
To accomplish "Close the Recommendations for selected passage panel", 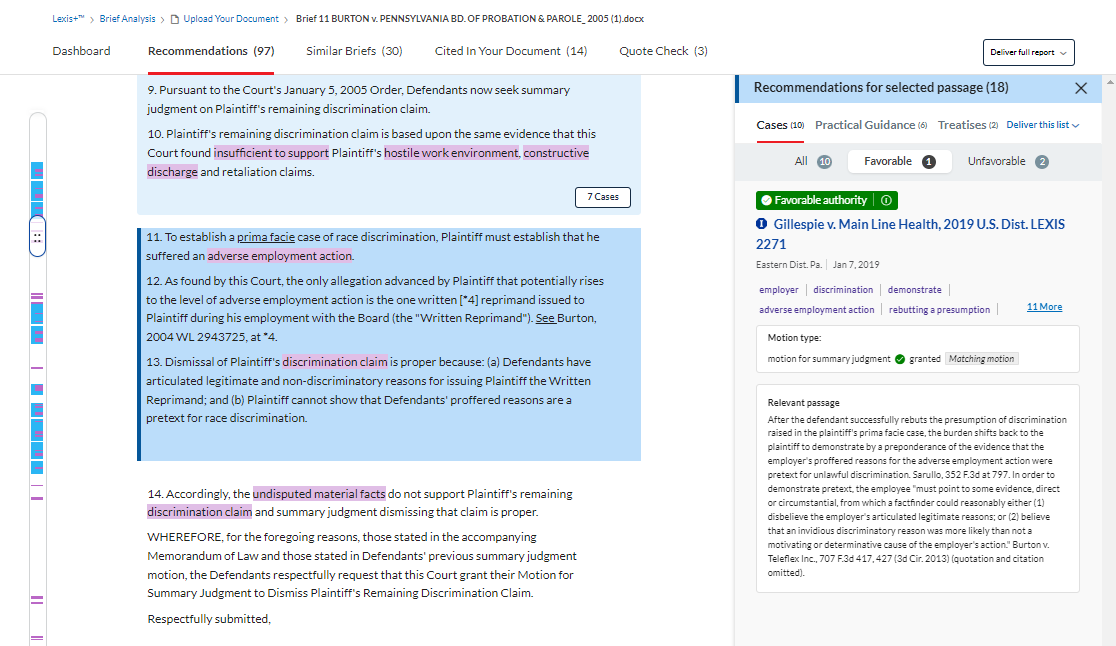I will 1080,88.
